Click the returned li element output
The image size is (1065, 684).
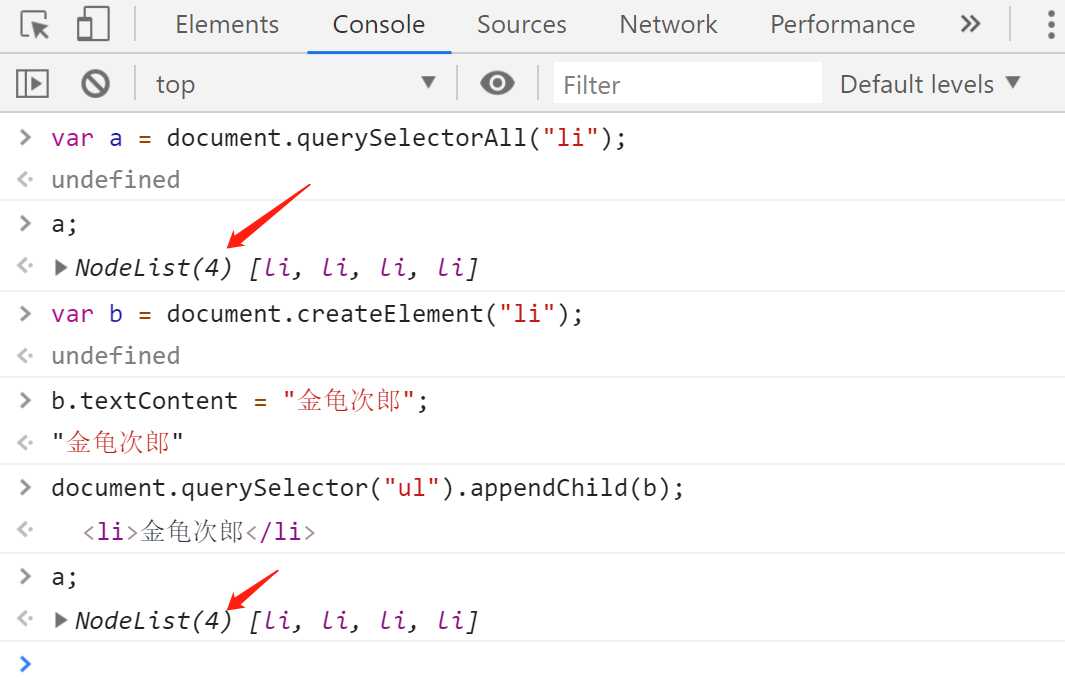point(199,532)
